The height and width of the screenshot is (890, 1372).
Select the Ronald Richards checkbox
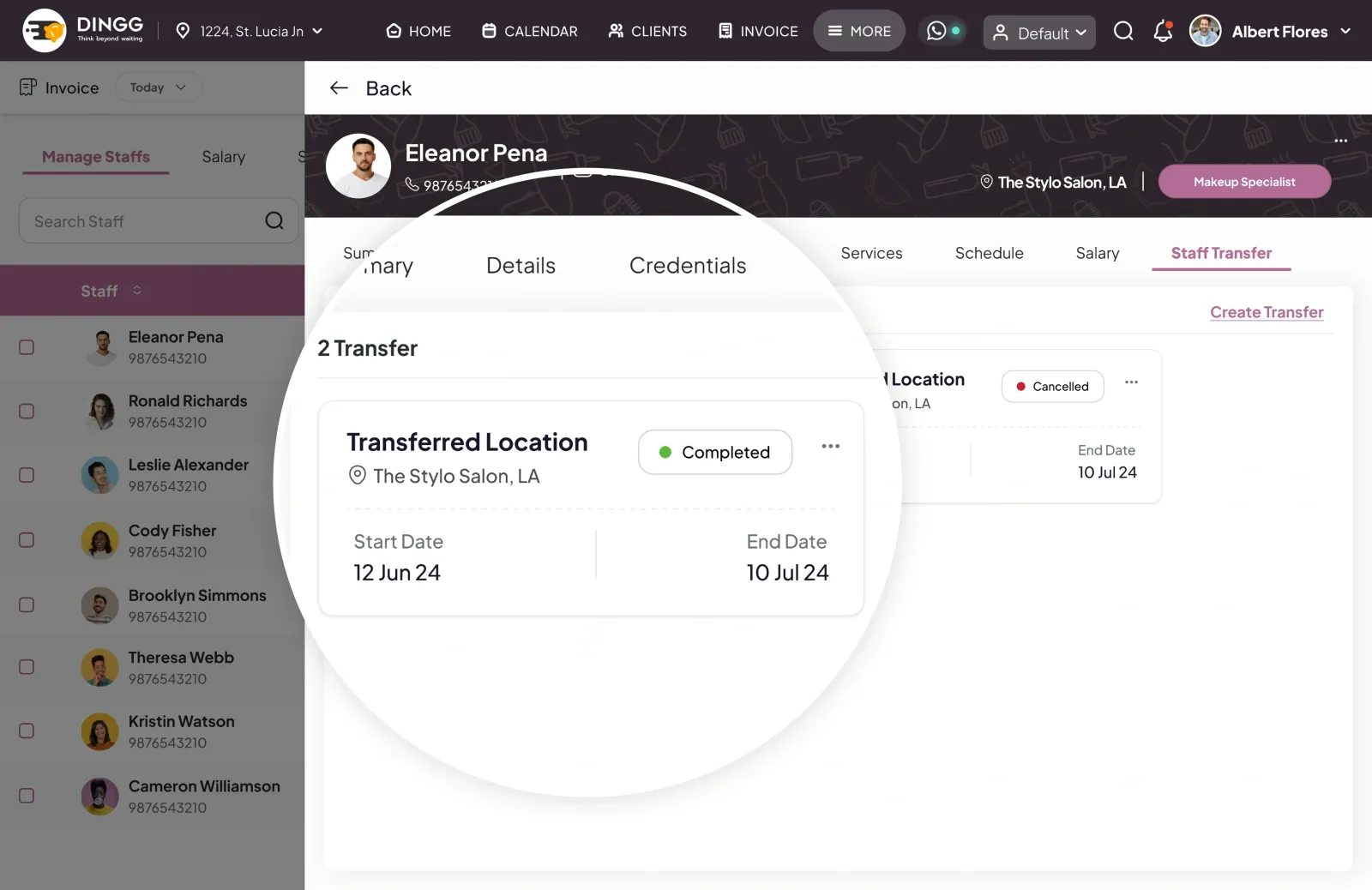(x=27, y=412)
